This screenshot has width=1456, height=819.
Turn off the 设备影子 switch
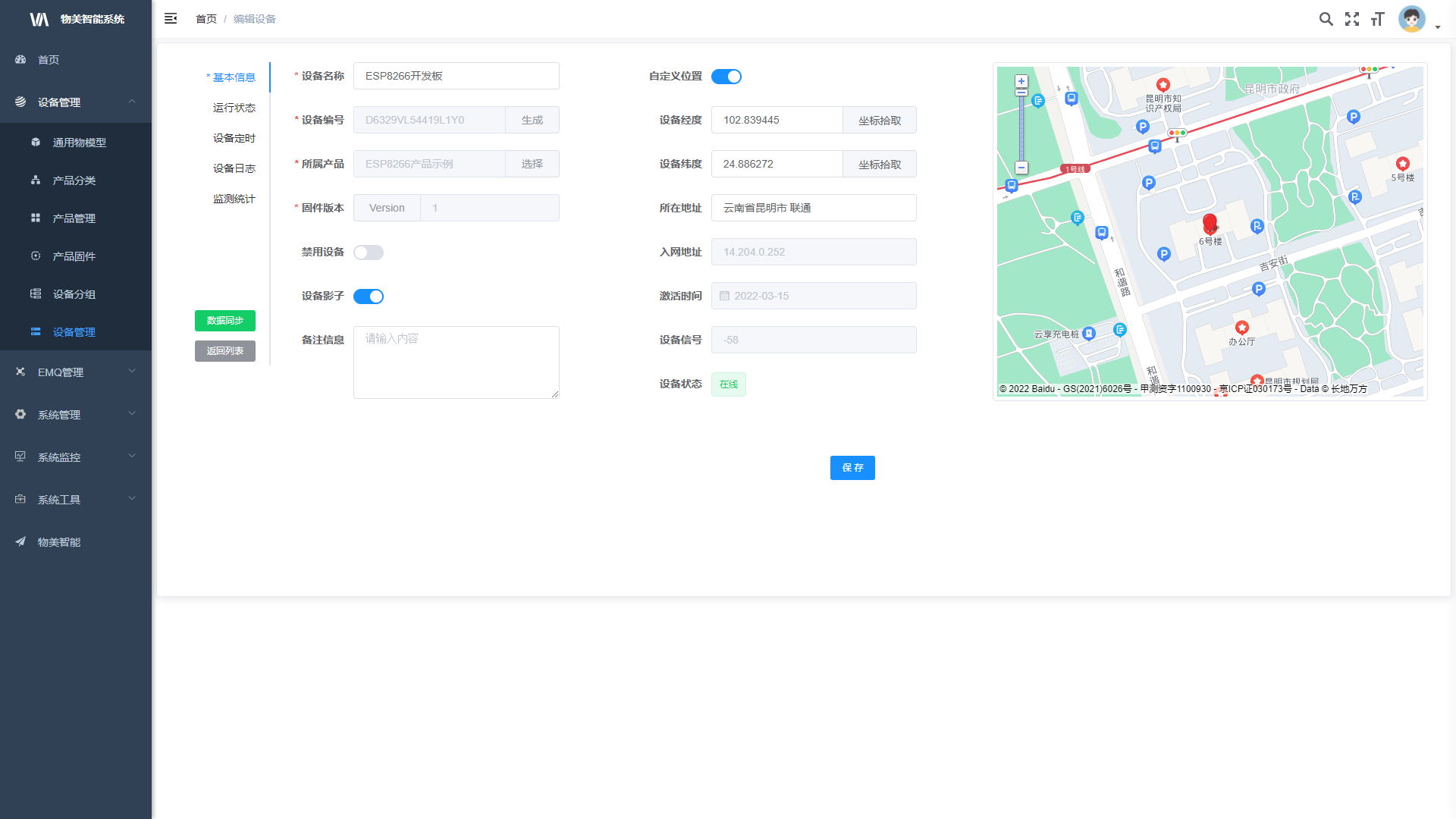(x=369, y=297)
